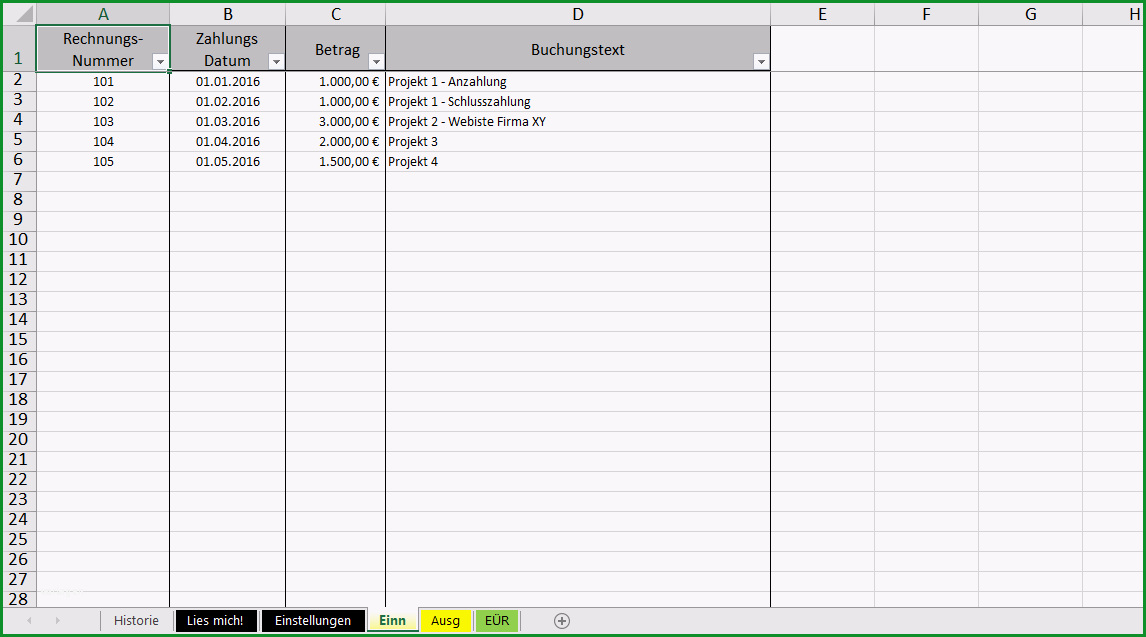Click the Rechnungs-Nummer header cell
The height and width of the screenshot is (637, 1146).
point(103,48)
